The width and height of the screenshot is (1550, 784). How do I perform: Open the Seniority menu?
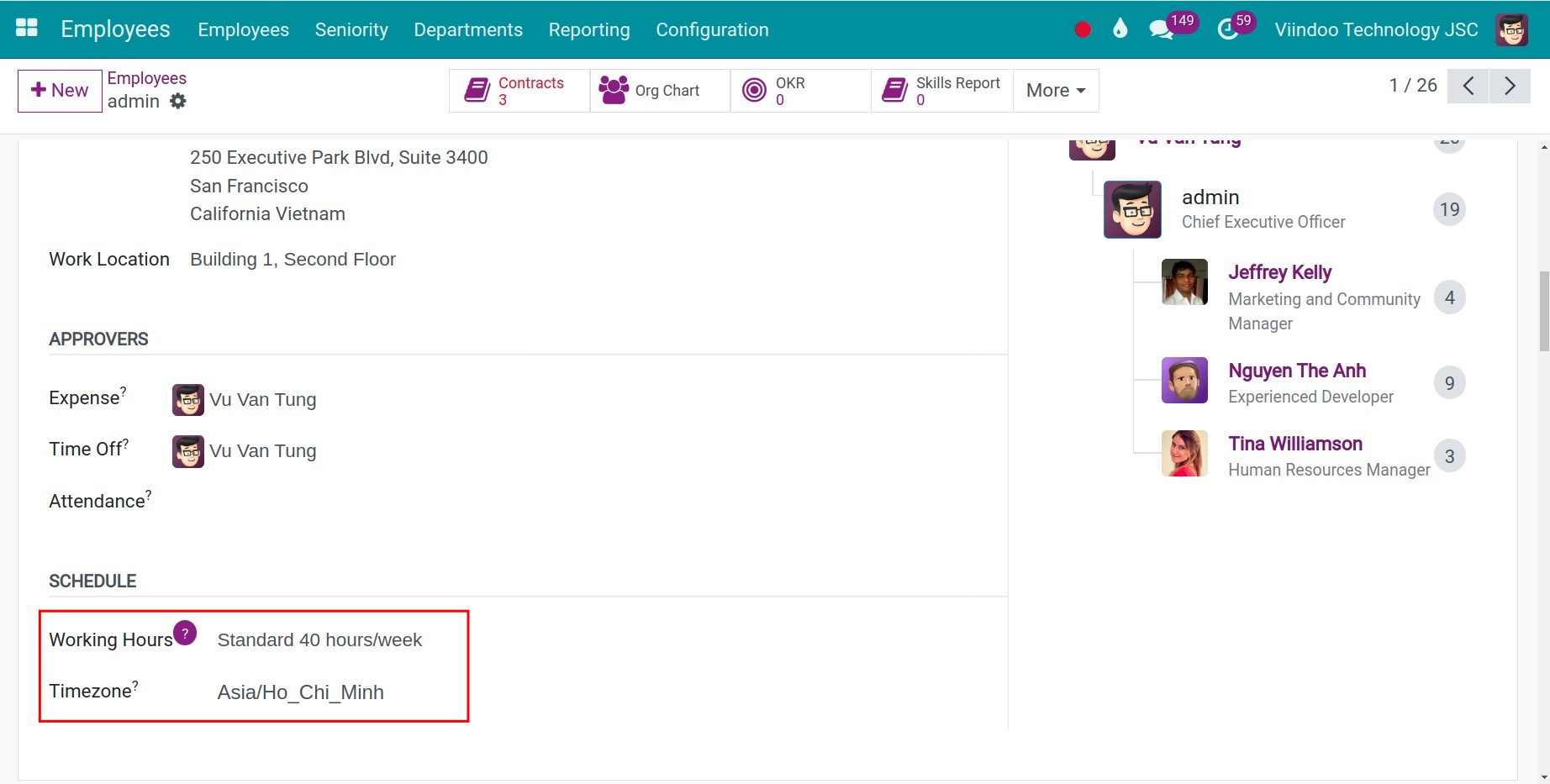click(x=351, y=29)
